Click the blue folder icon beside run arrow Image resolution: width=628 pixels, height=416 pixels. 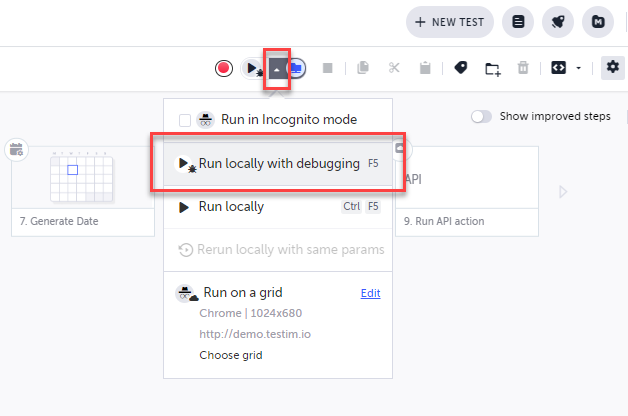coord(297,68)
